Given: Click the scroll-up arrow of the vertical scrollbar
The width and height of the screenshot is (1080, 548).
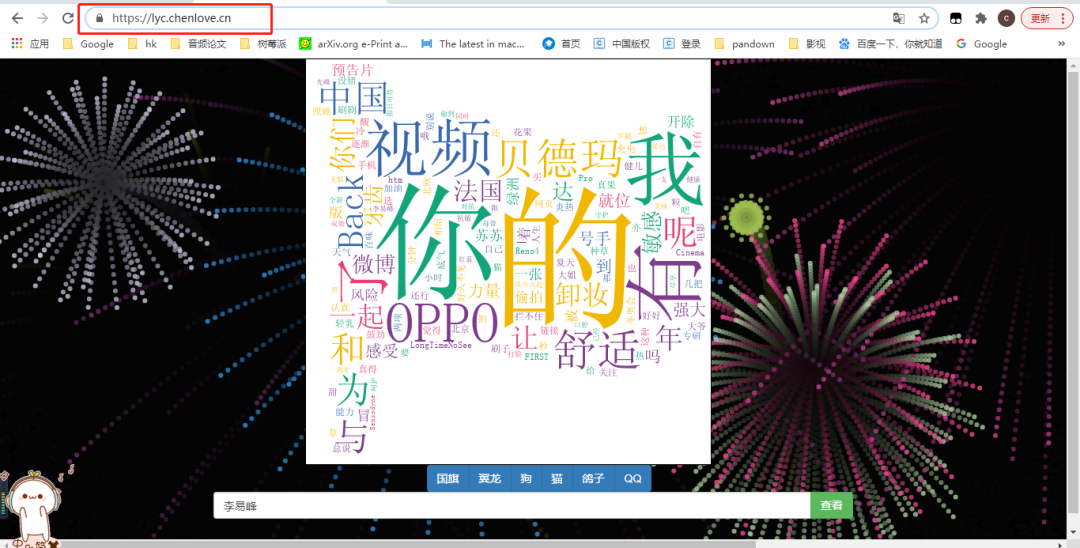Looking at the screenshot, I should pyautogui.click(x=1073, y=65).
